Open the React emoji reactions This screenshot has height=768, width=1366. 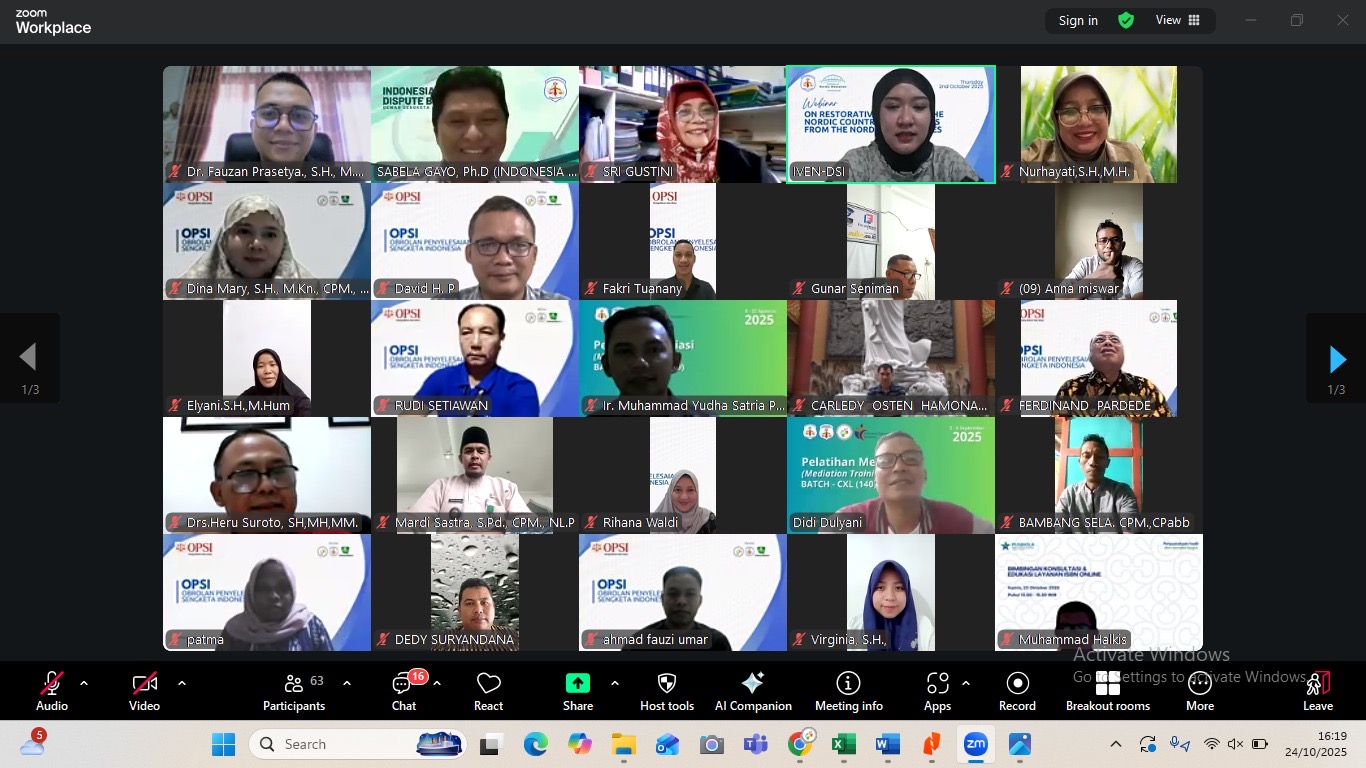[x=488, y=691]
